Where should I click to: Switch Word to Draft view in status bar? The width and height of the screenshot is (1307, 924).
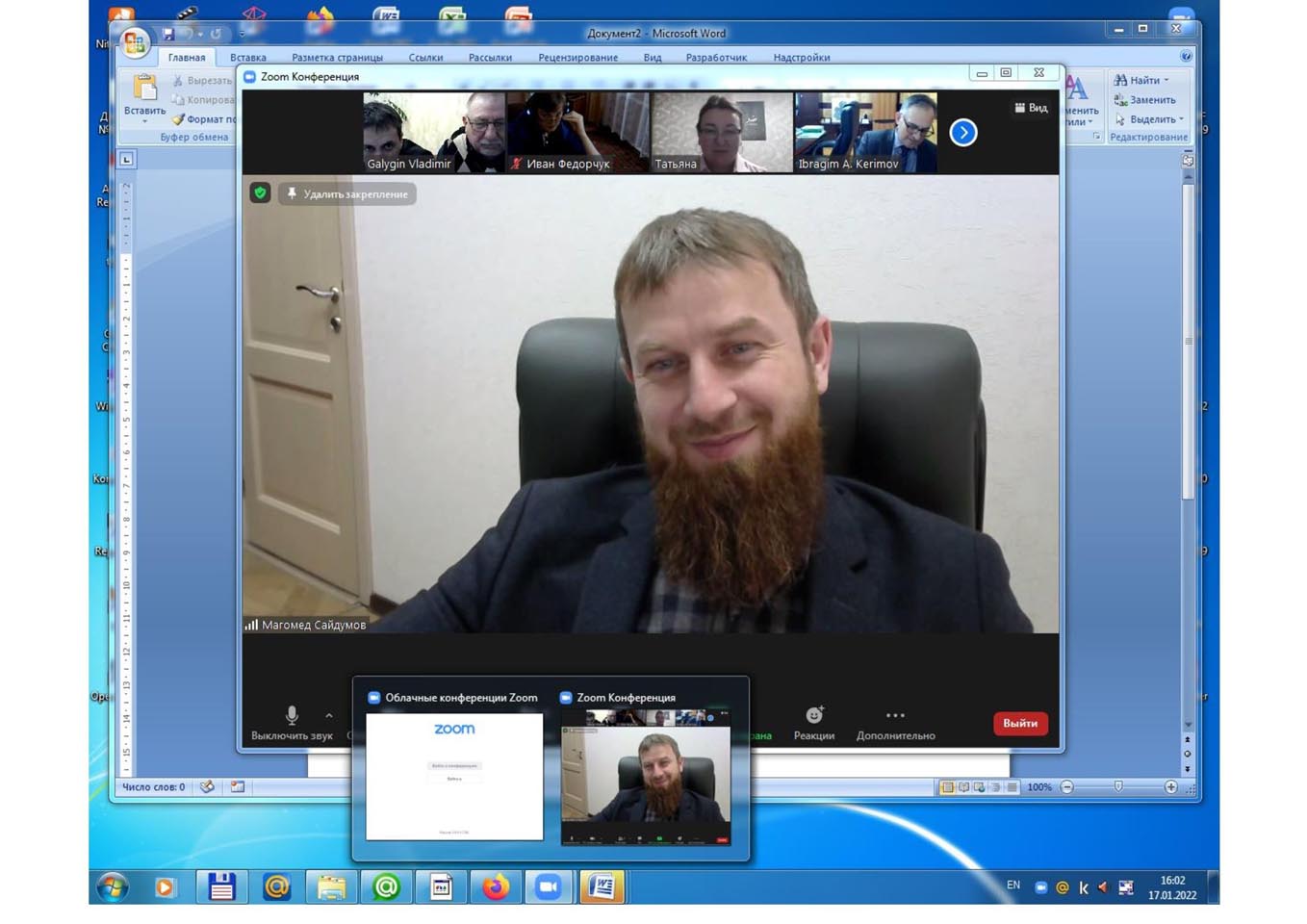pos(1012,787)
